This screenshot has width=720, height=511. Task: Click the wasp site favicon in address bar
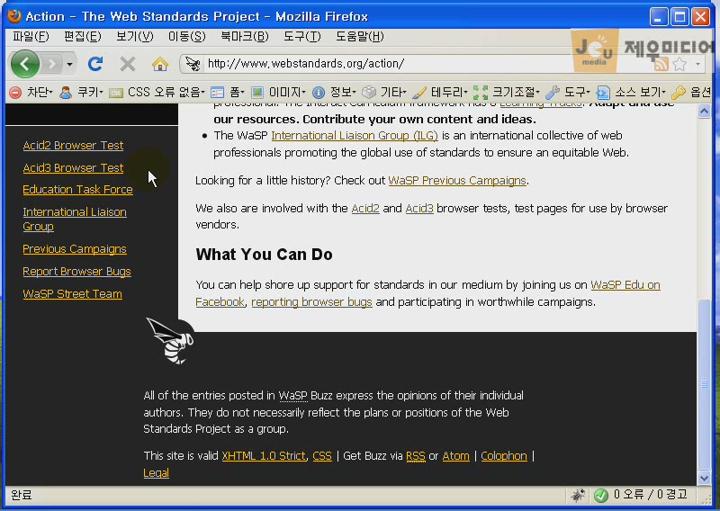pos(192,64)
